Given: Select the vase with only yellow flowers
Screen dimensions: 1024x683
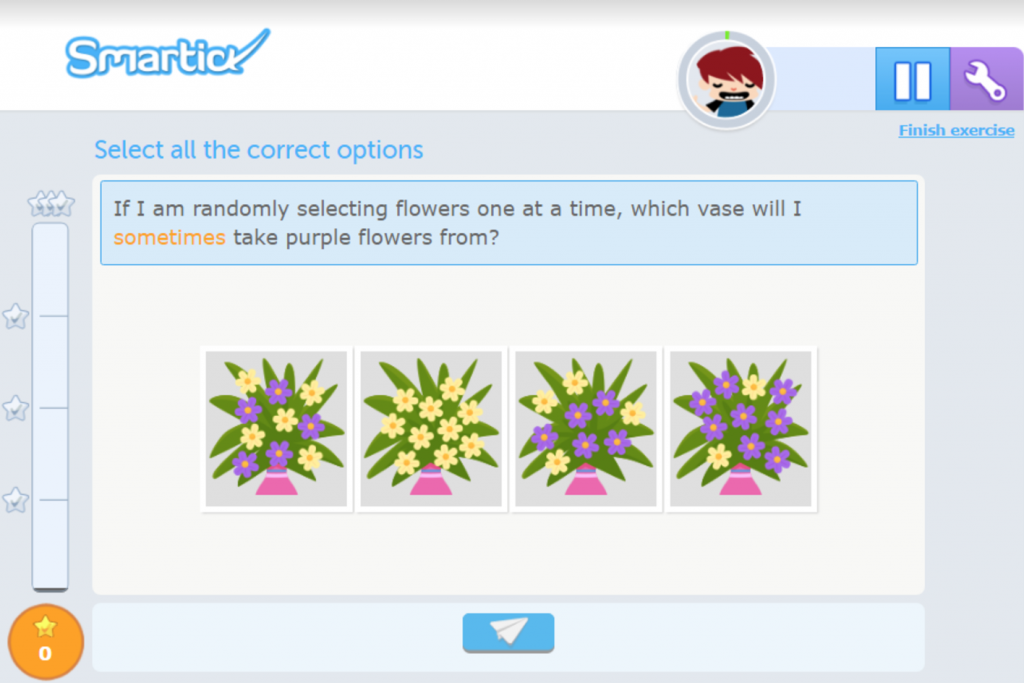Looking at the screenshot, I should [x=431, y=428].
